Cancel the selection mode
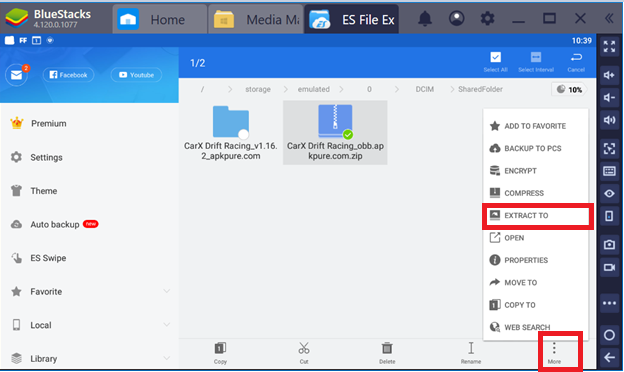The image size is (624, 372). 576,62
